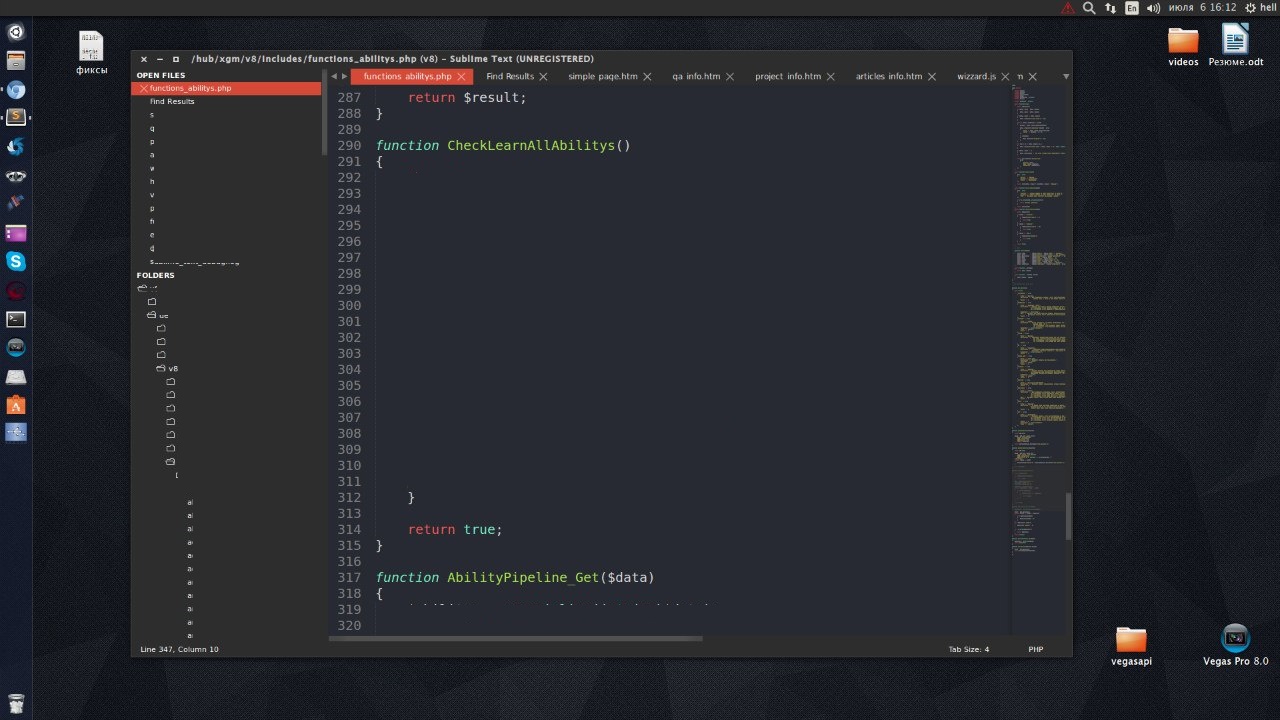Close the simple_page.htm tab
1280x720 pixels.
[x=647, y=77]
